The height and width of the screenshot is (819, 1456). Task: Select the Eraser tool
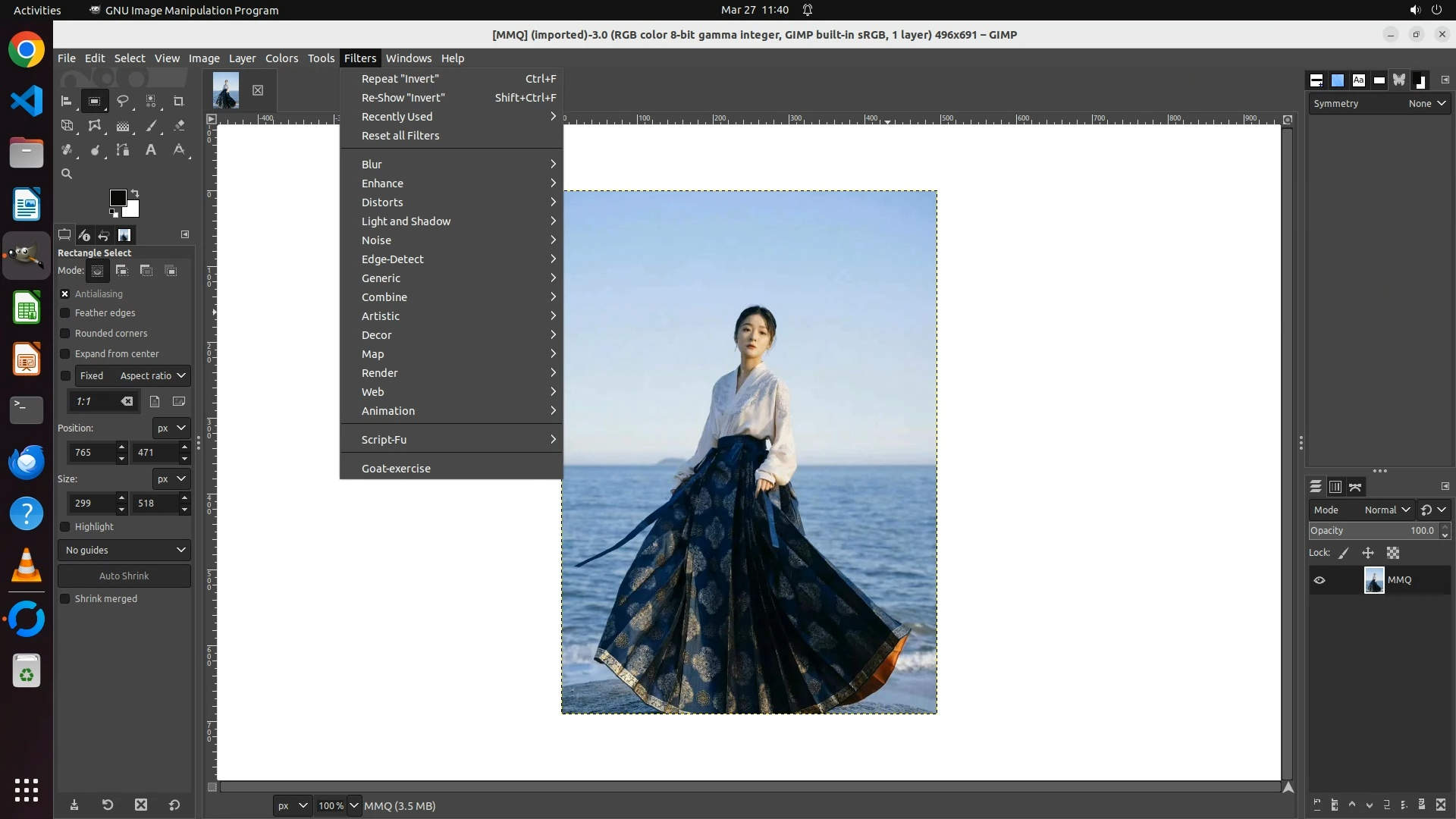pos(179,126)
